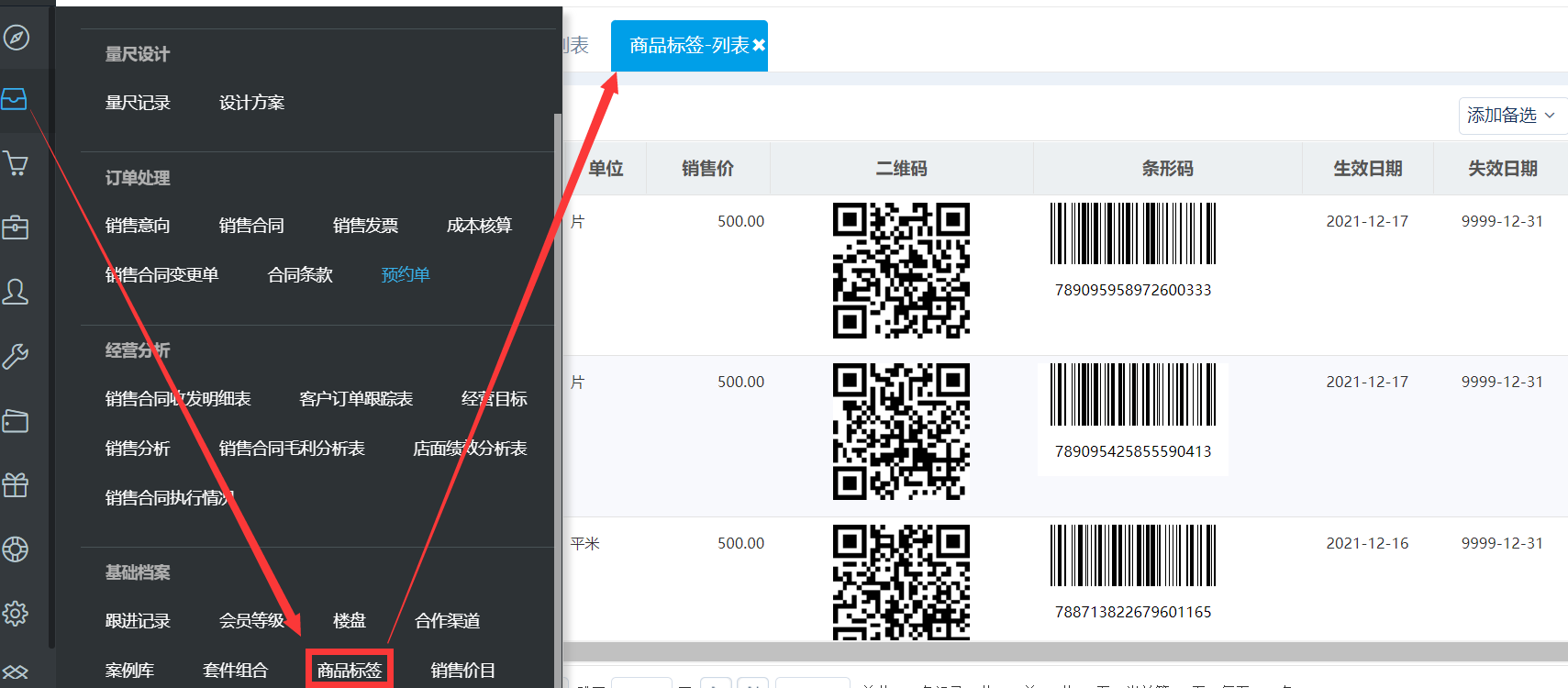The width and height of the screenshot is (1568, 688).
Task: Sort by 生效日期 column header
Action: click(x=1367, y=169)
